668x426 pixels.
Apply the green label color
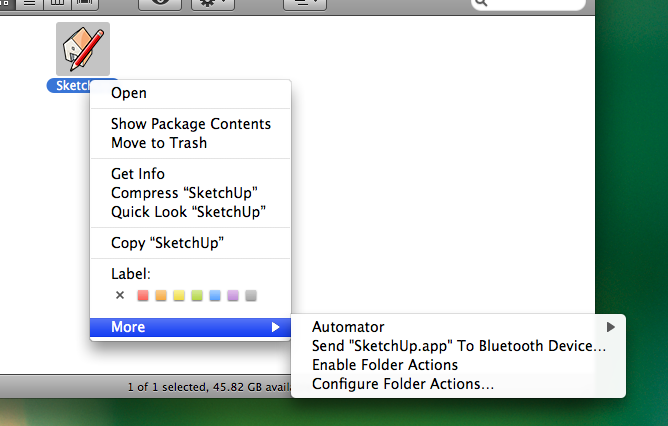(197, 295)
